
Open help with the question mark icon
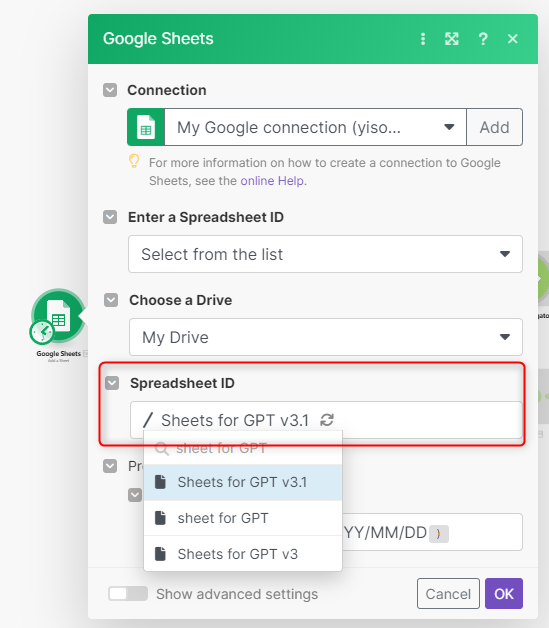coord(483,39)
